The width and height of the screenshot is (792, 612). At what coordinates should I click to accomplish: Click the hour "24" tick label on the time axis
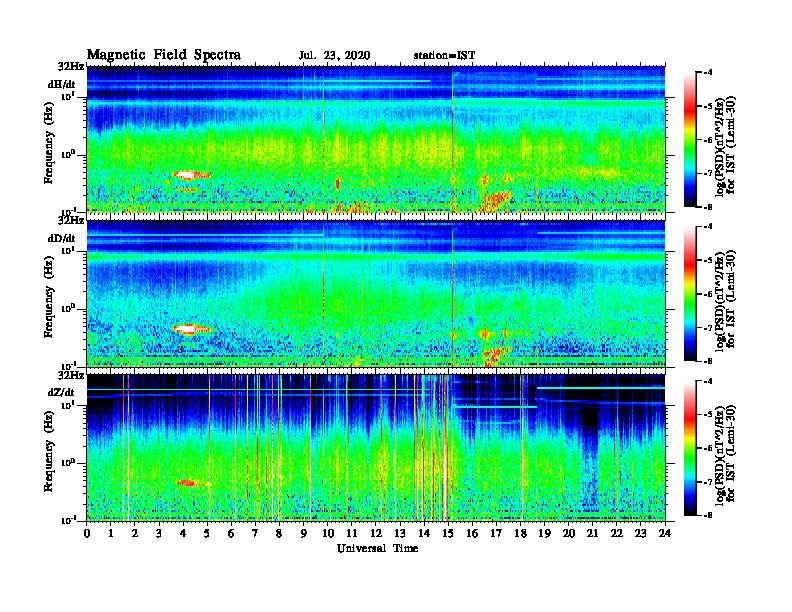pos(665,534)
